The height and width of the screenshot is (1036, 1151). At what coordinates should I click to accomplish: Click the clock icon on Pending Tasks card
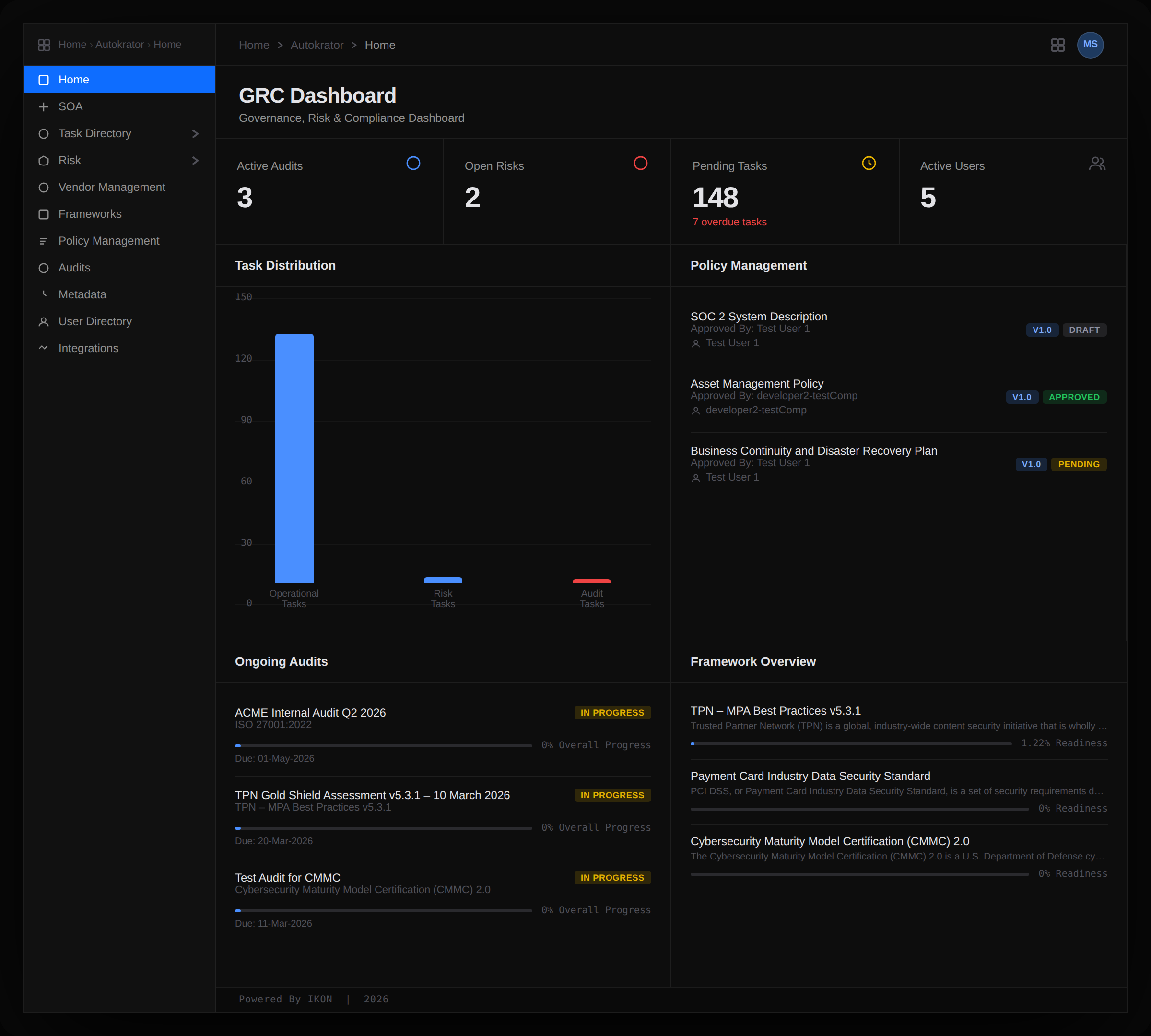tap(869, 164)
